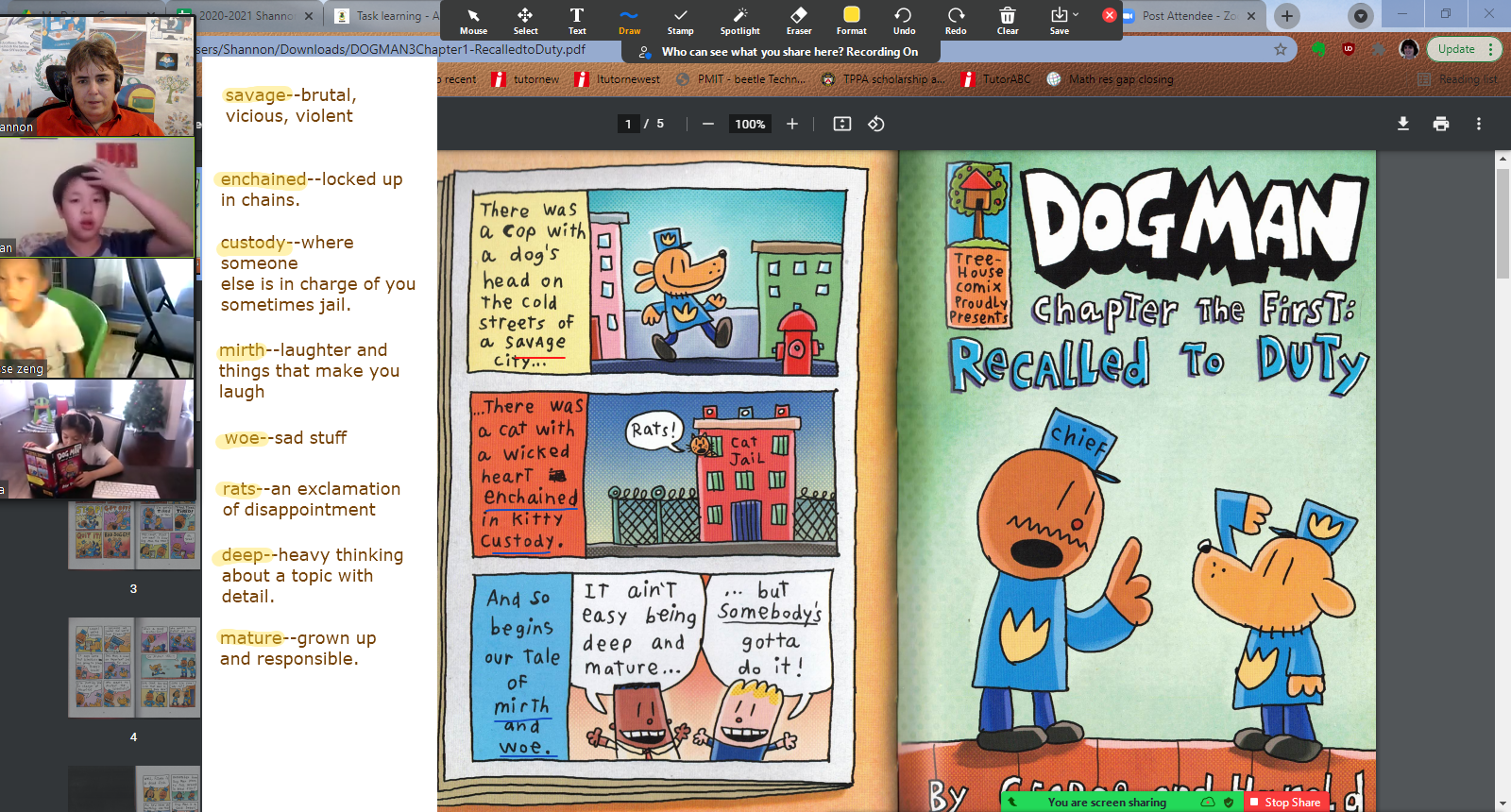Zoom in the PDF with plus
The height and width of the screenshot is (812, 1511).
[792, 124]
